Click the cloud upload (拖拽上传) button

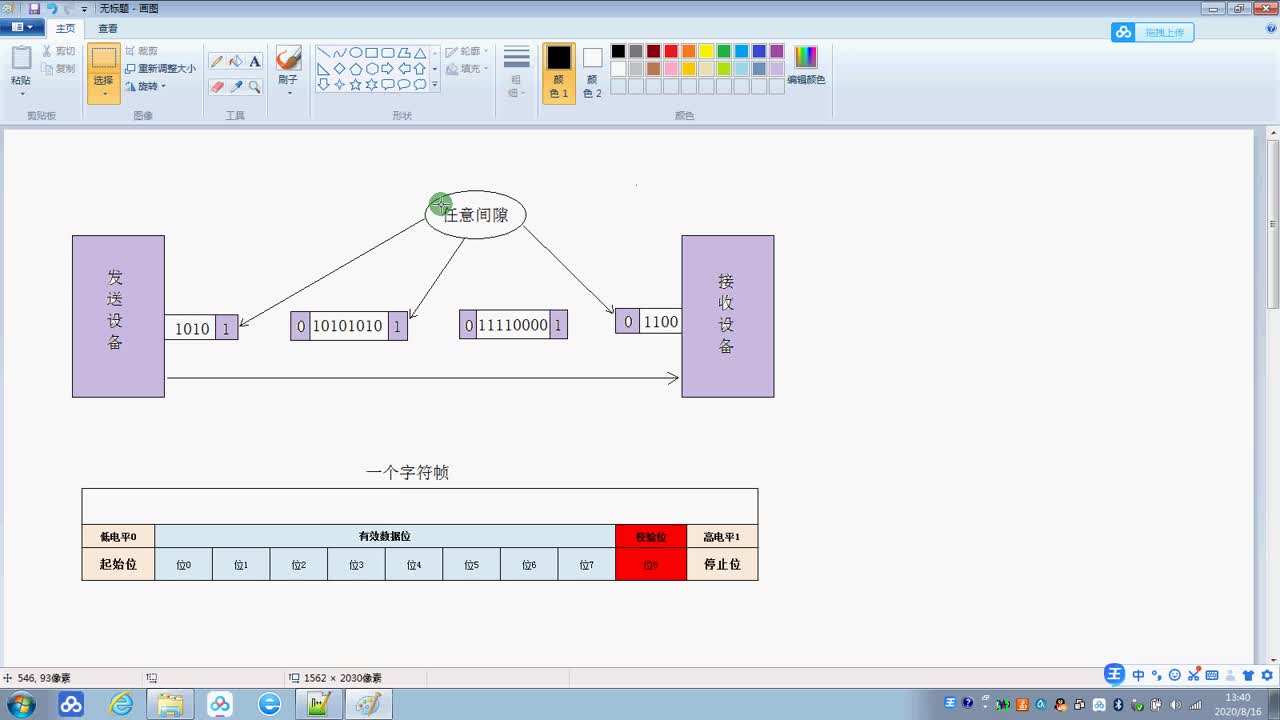(x=1152, y=32)
